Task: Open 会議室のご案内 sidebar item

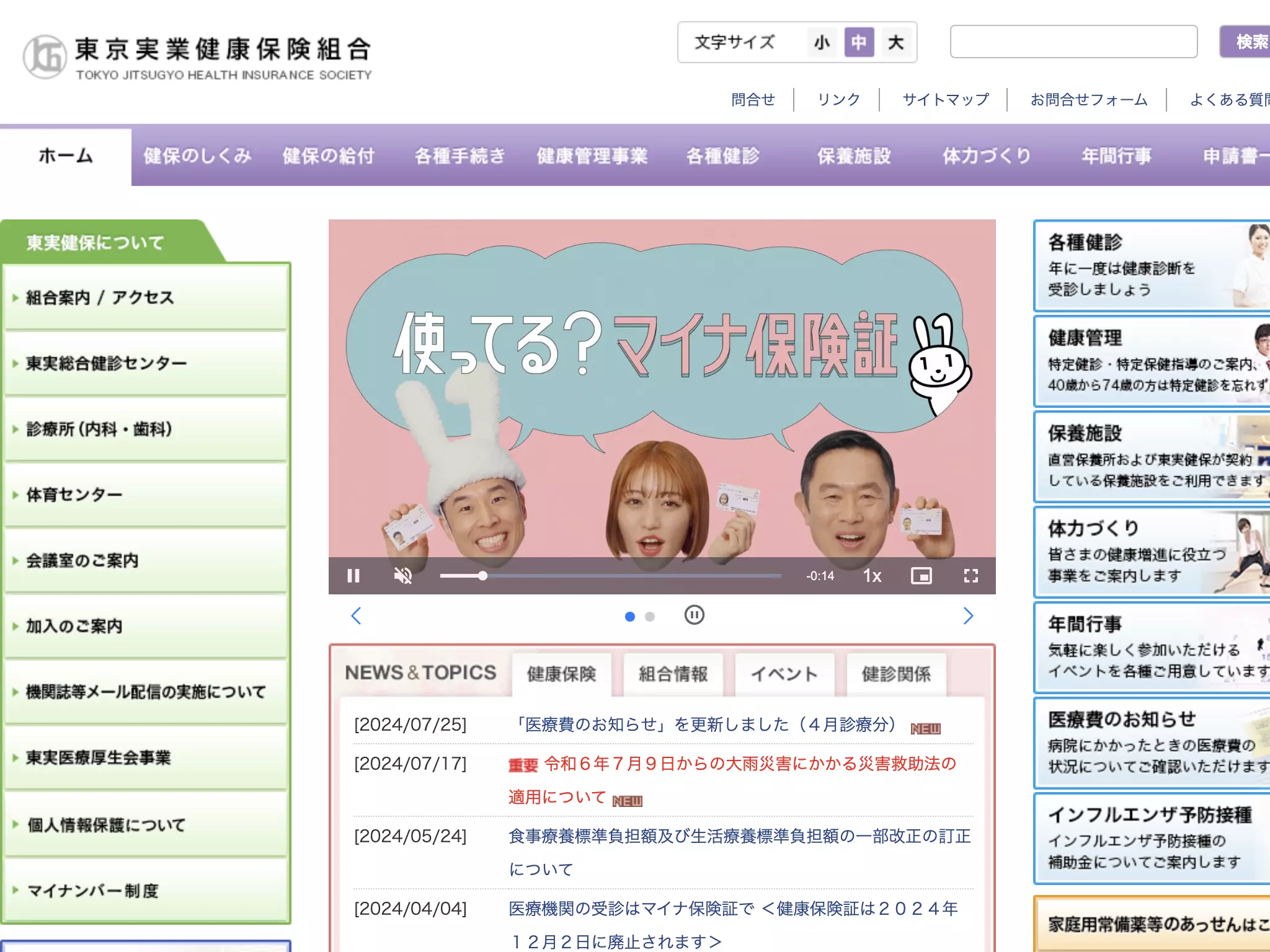Action: click(x=146, y=560)
